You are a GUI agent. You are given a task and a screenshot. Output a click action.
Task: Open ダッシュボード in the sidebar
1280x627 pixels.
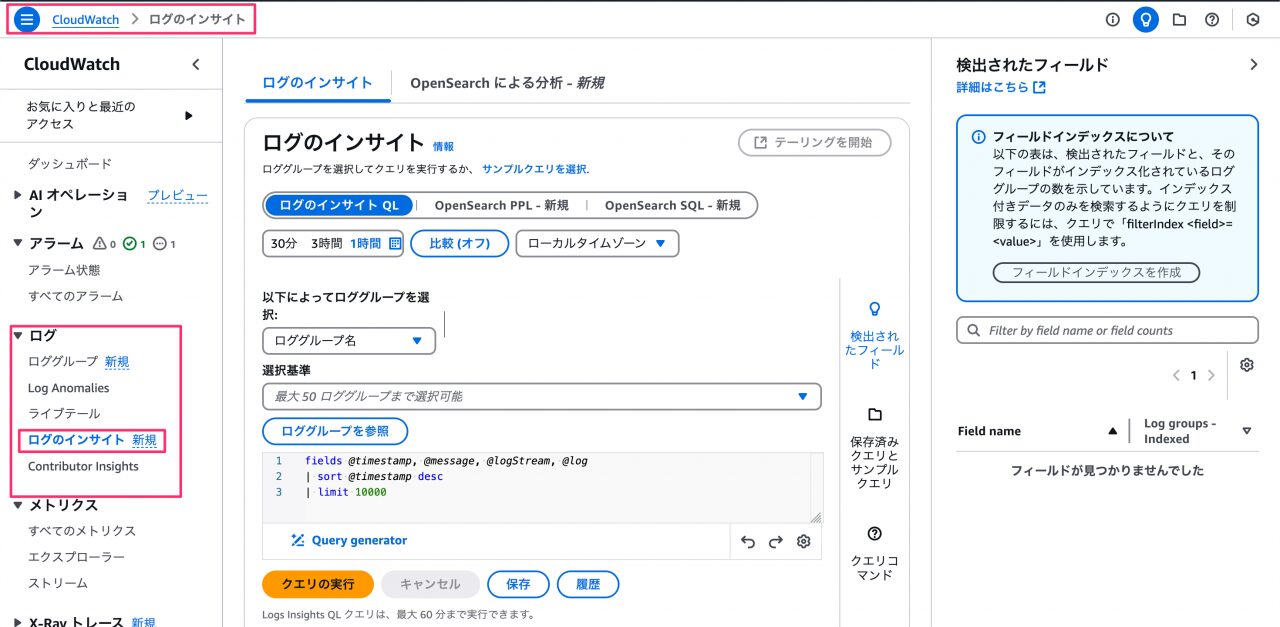click(x=70, y=164)
